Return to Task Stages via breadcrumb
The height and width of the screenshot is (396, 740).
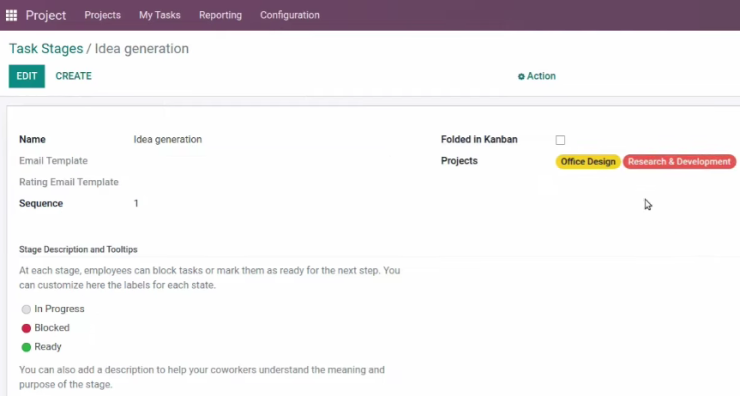click(46, 49)
